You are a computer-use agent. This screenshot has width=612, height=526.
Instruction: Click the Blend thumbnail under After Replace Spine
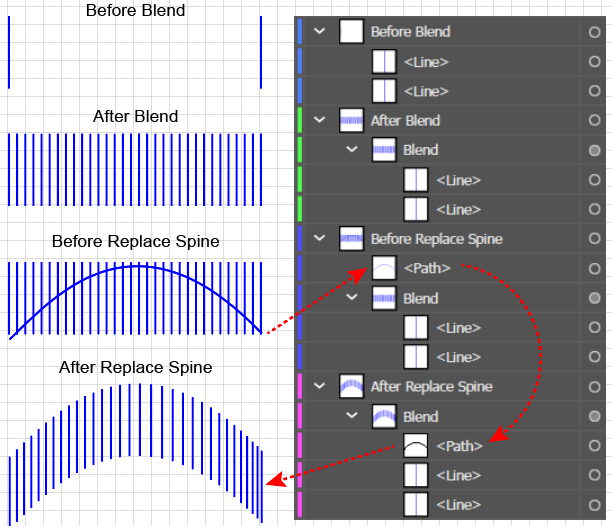384,416
